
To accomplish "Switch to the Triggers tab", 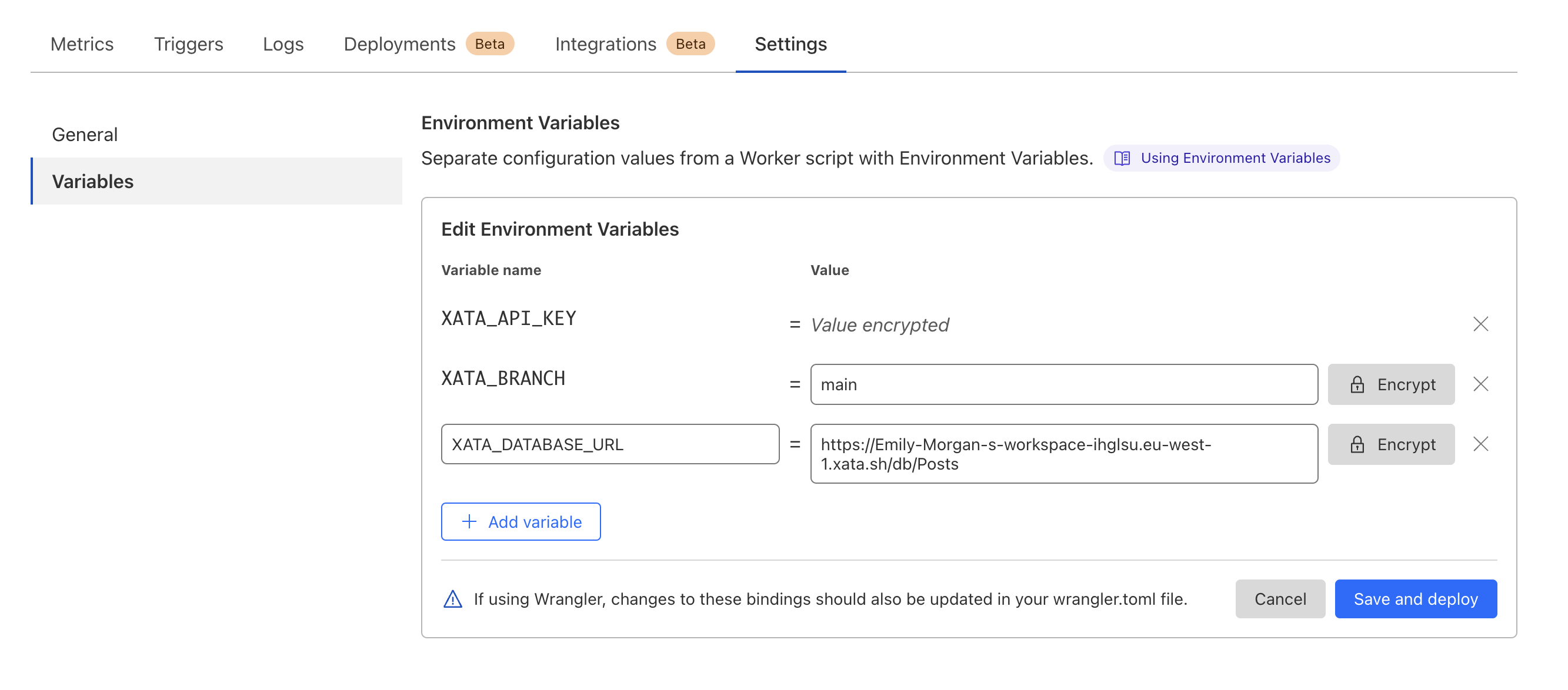I will coord(188,44).
